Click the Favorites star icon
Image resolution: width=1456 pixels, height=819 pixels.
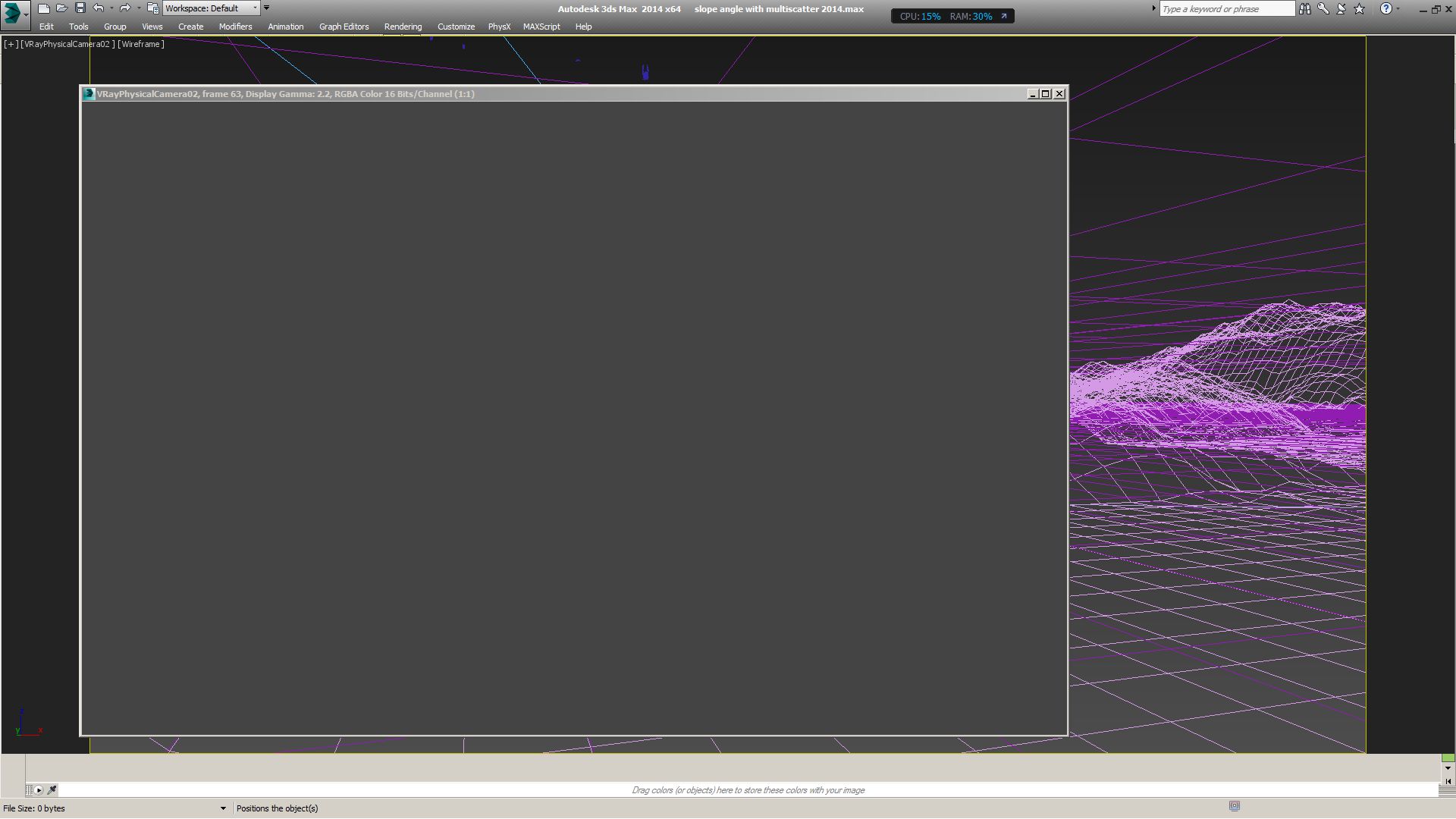(1360, 9)
